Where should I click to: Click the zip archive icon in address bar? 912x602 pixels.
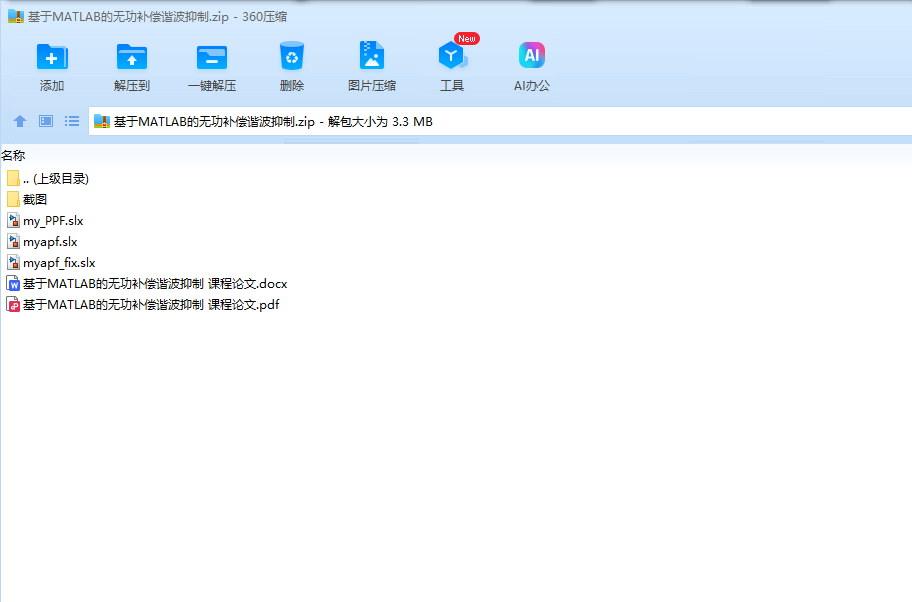pos(102,122)
